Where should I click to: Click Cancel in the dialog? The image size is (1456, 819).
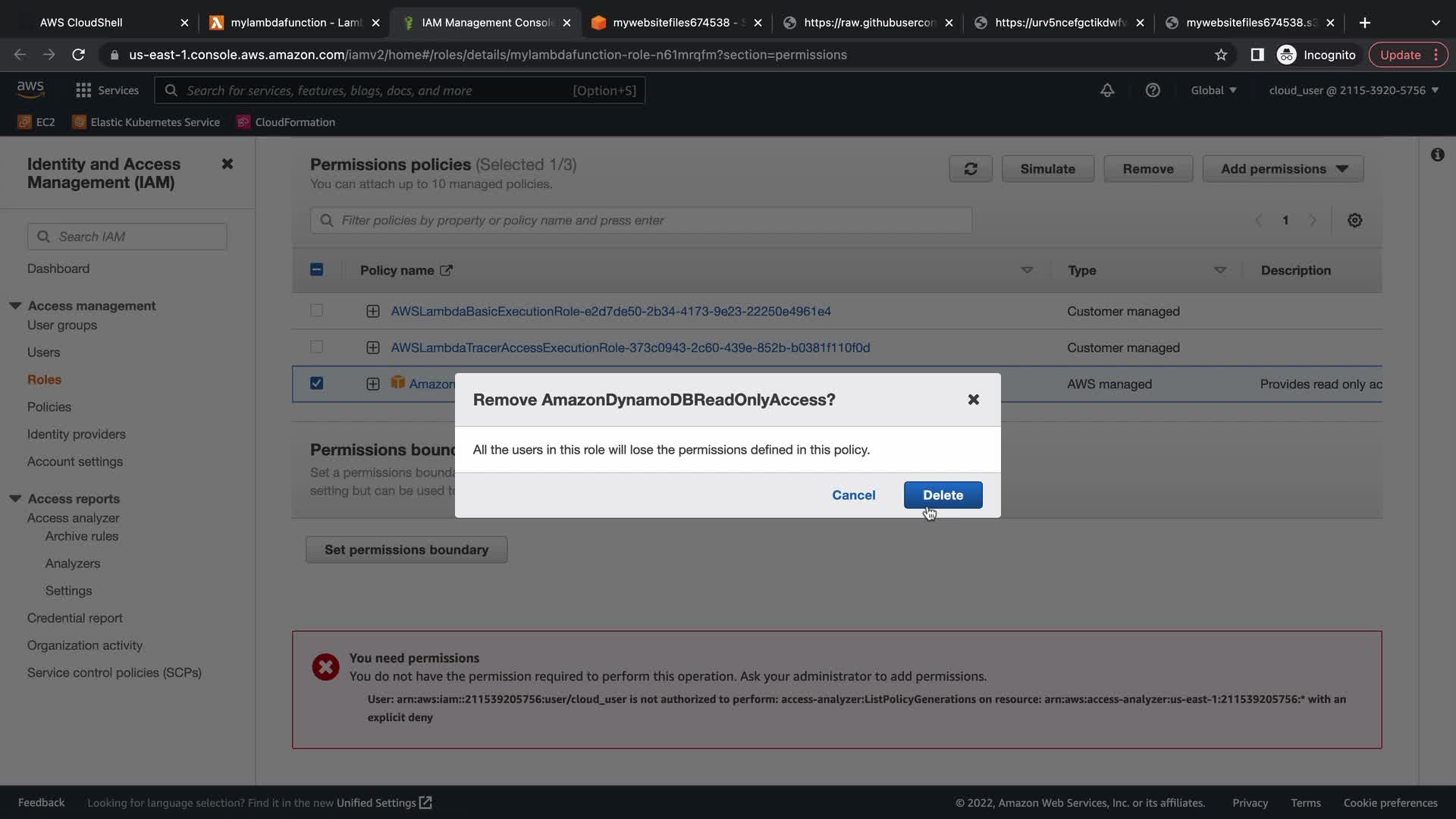tap(853, 495)
